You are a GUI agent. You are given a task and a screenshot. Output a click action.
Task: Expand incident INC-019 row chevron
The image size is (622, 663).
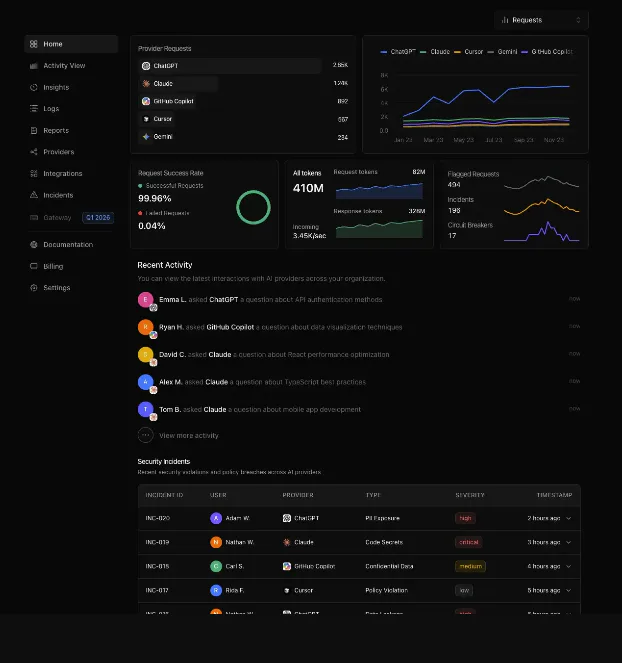point(568,542)
